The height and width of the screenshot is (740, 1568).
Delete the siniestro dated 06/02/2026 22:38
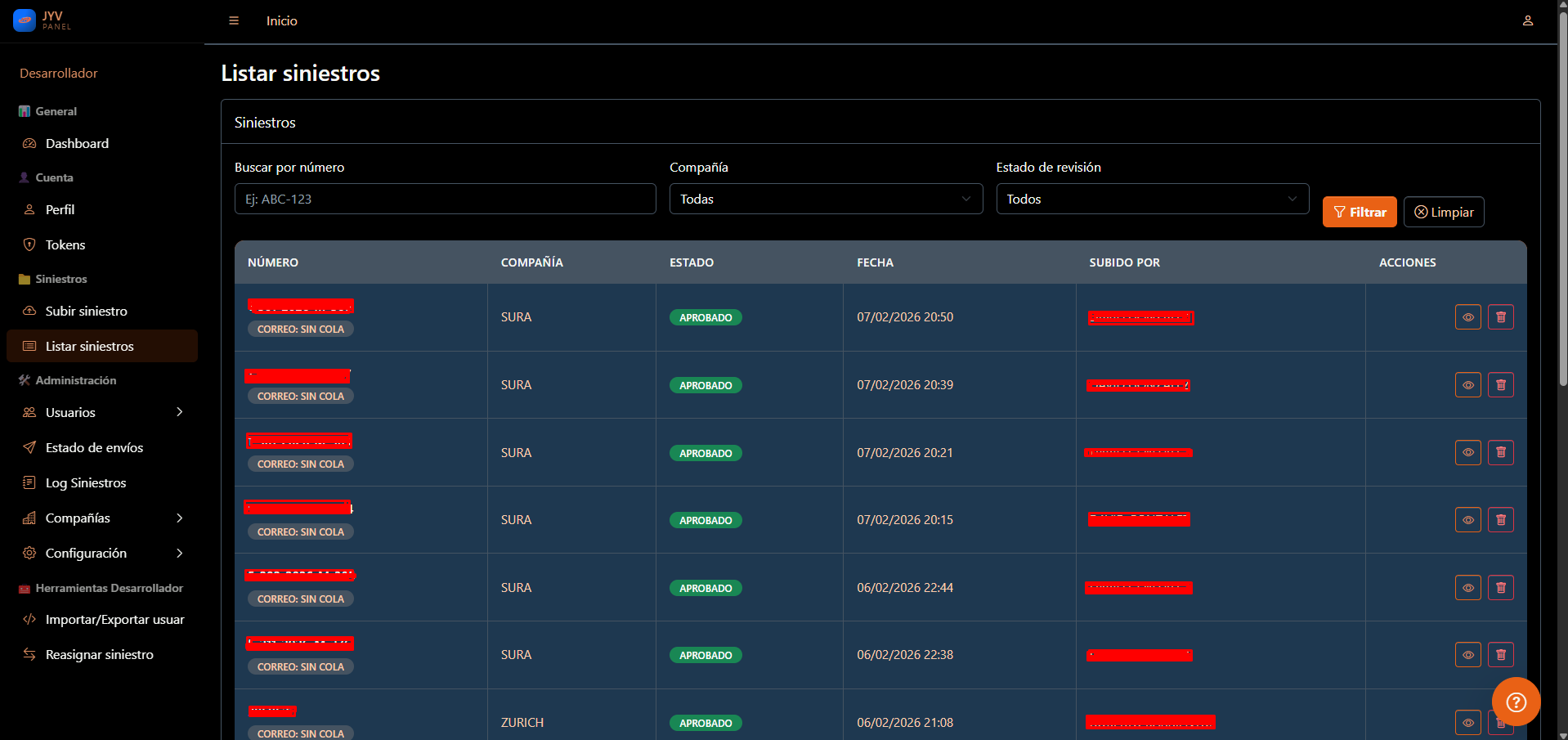(x=1500, y=655)
